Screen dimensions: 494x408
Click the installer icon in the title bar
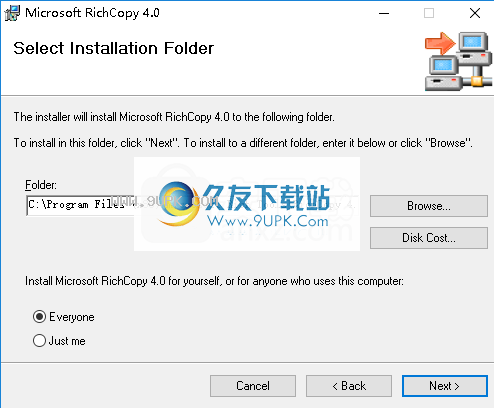point(12,13)
